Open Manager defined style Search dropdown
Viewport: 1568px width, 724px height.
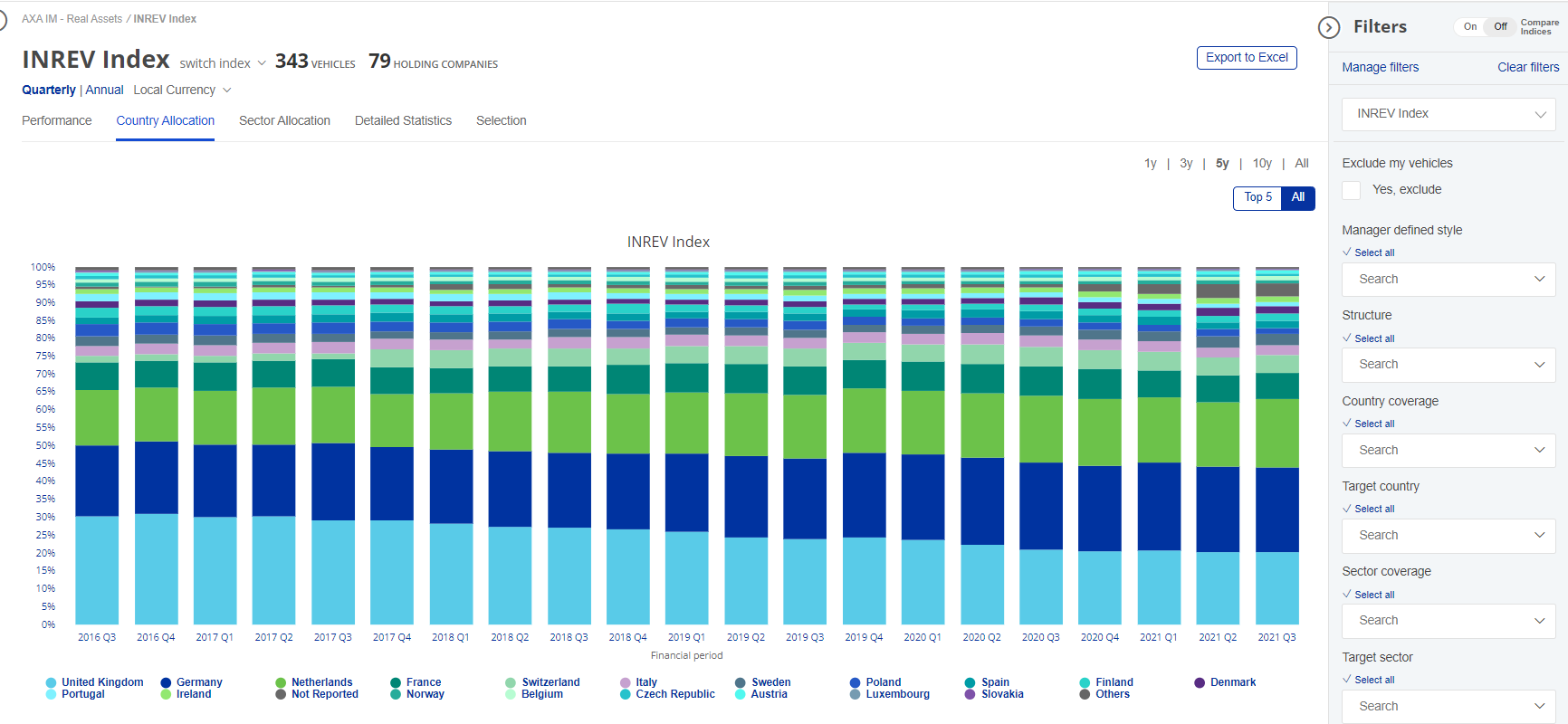(1448, 280)
